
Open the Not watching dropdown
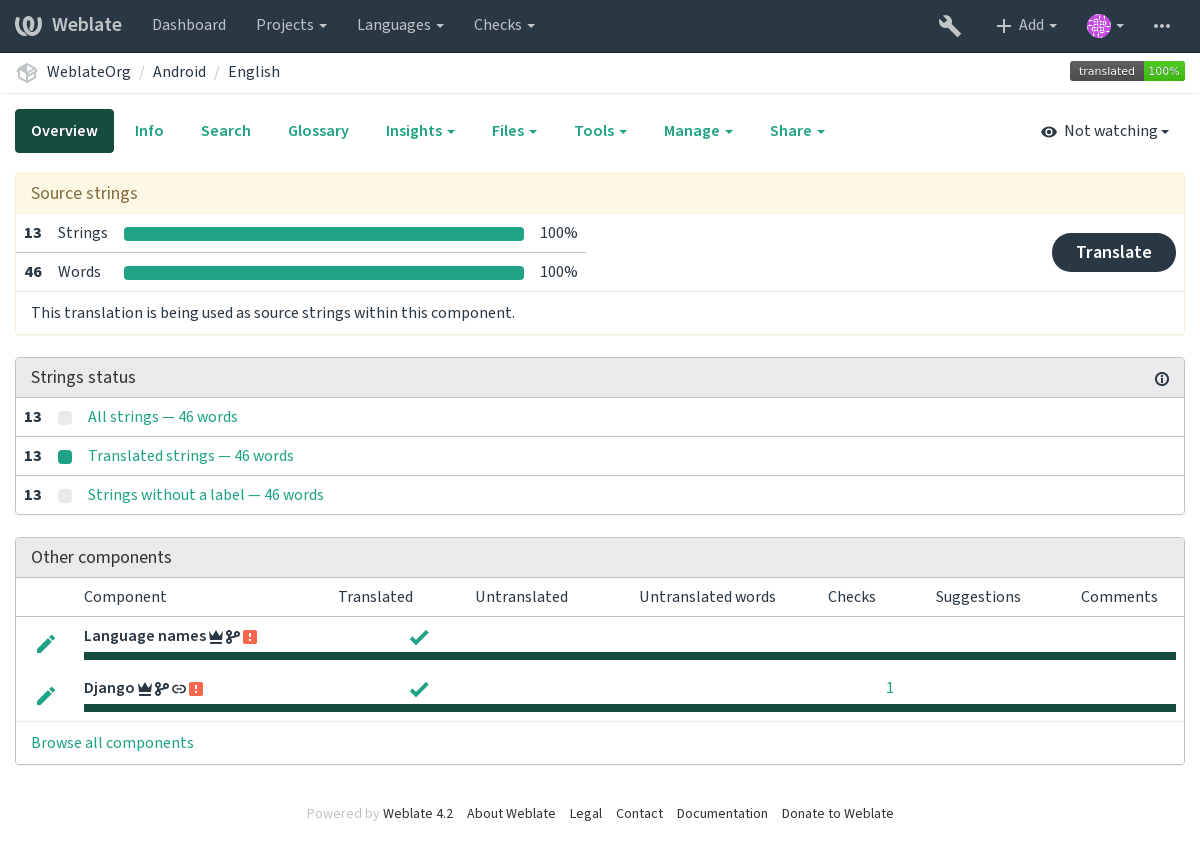(1105, 131)
